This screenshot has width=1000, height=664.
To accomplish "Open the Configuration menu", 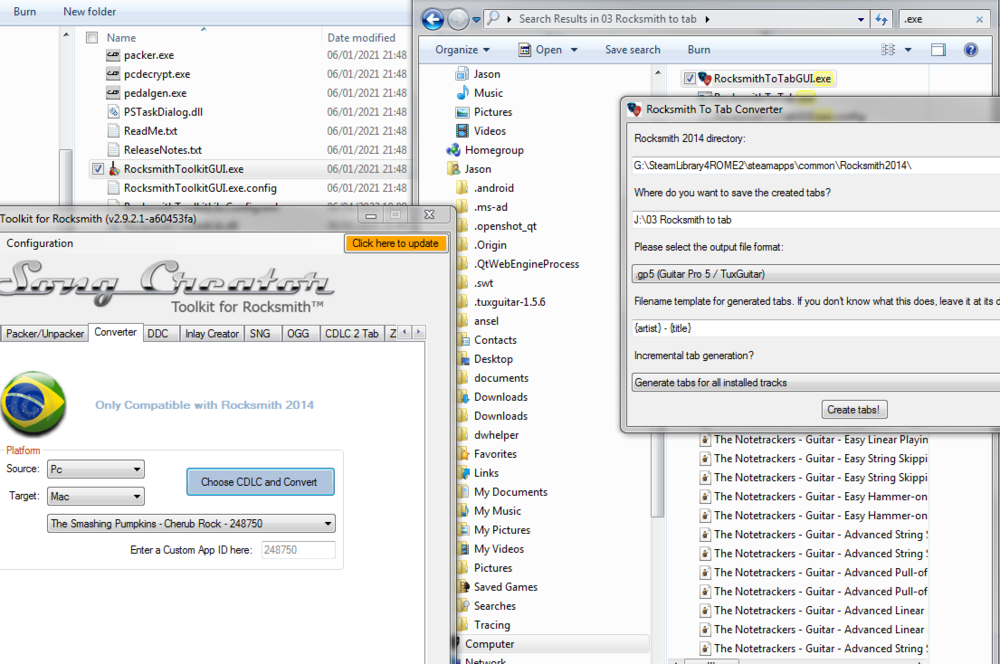I will click(x=40, y=243).
